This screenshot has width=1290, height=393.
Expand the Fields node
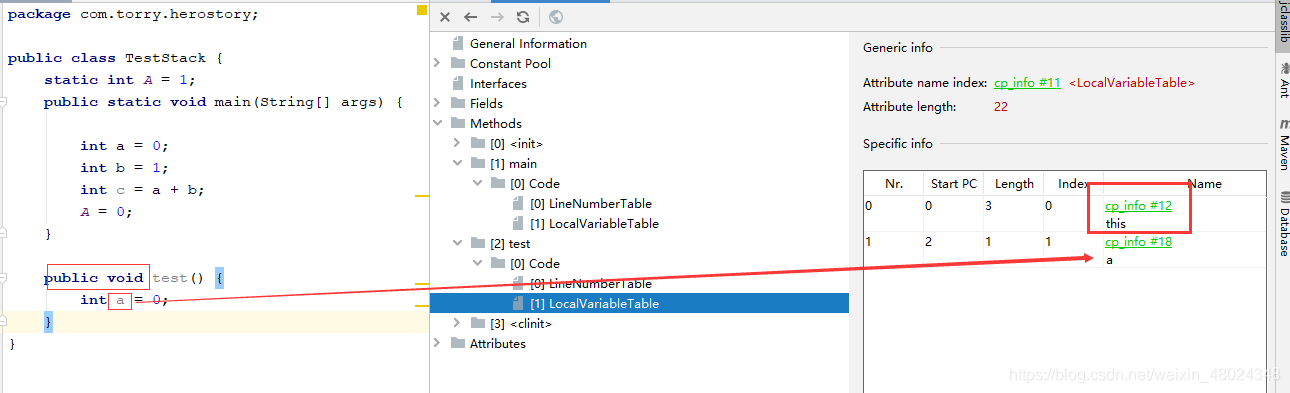click(437, 103)
